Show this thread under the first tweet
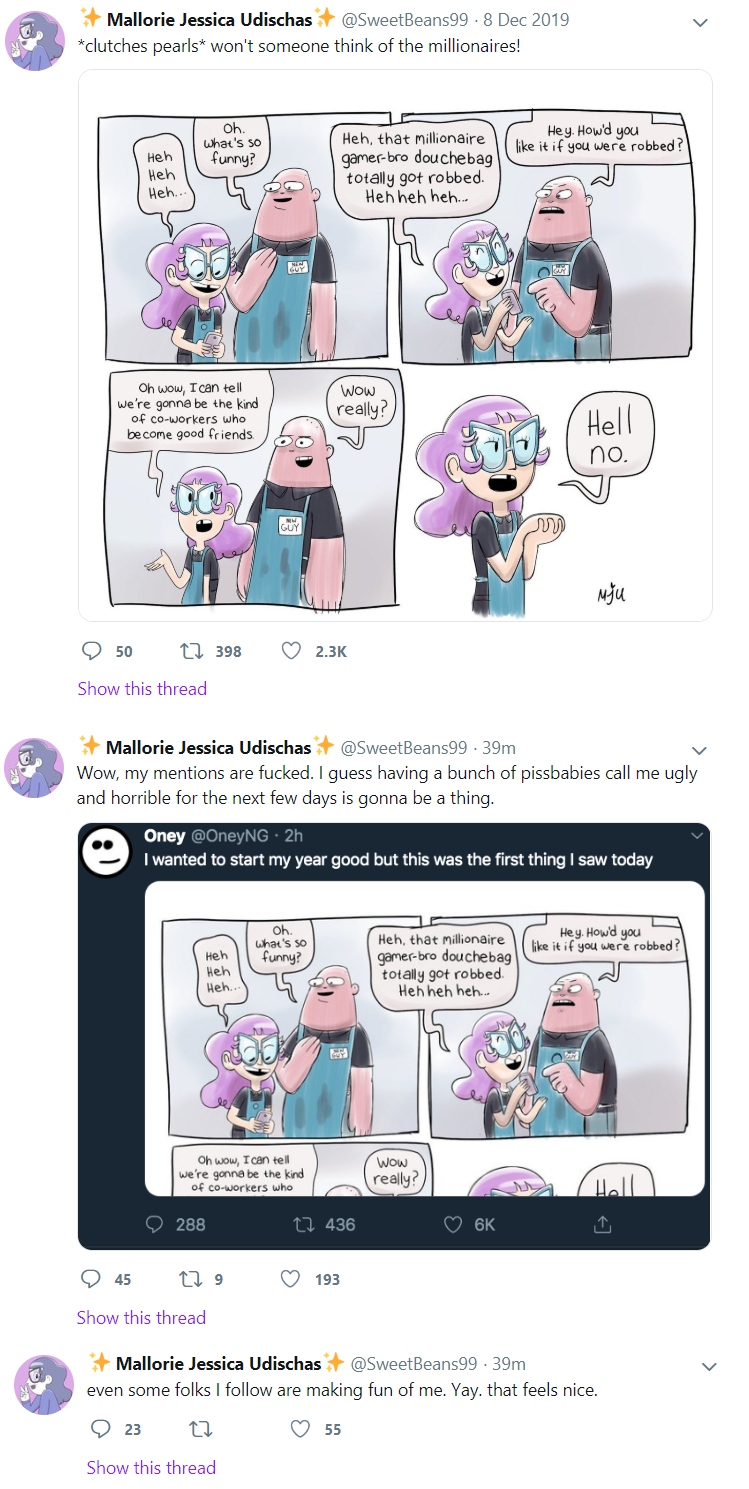This screenshot has width=749, height=1489. [x=142, y=688]
